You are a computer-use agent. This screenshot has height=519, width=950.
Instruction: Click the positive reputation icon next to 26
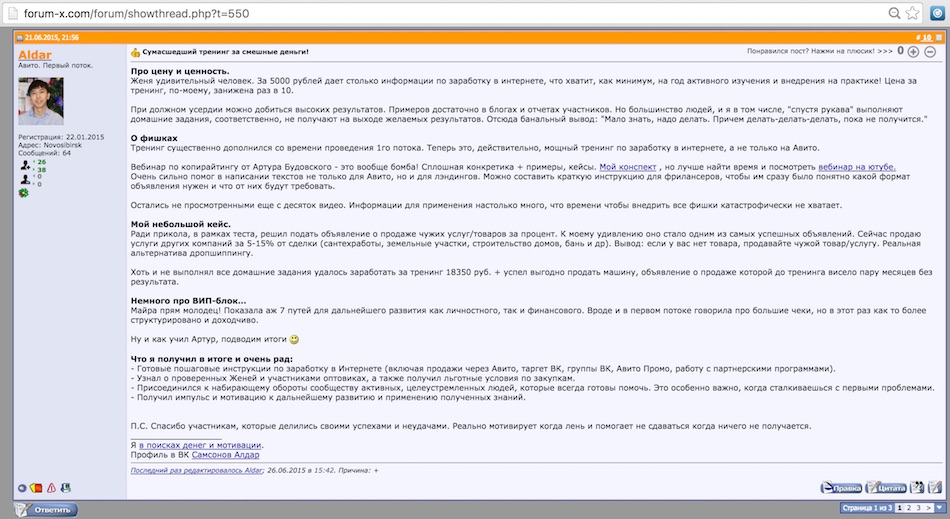click(x=25, y=165)
